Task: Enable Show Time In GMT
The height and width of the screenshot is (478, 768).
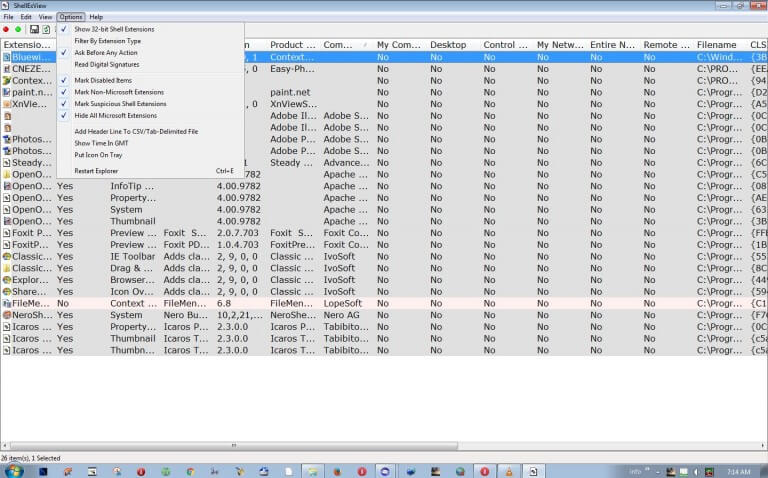Action: (101, 143)
